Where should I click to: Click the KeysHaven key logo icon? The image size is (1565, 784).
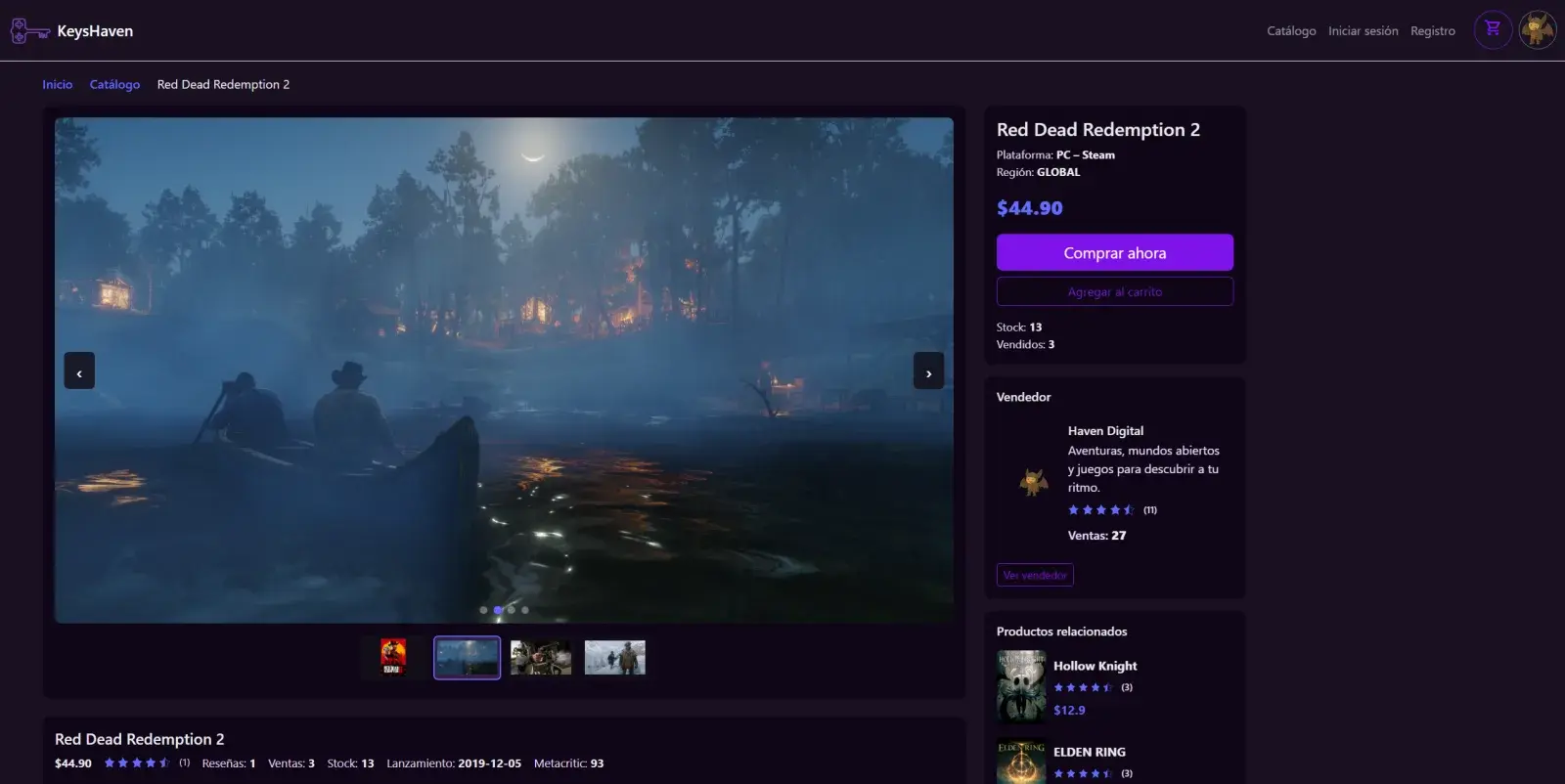(29, 31)
